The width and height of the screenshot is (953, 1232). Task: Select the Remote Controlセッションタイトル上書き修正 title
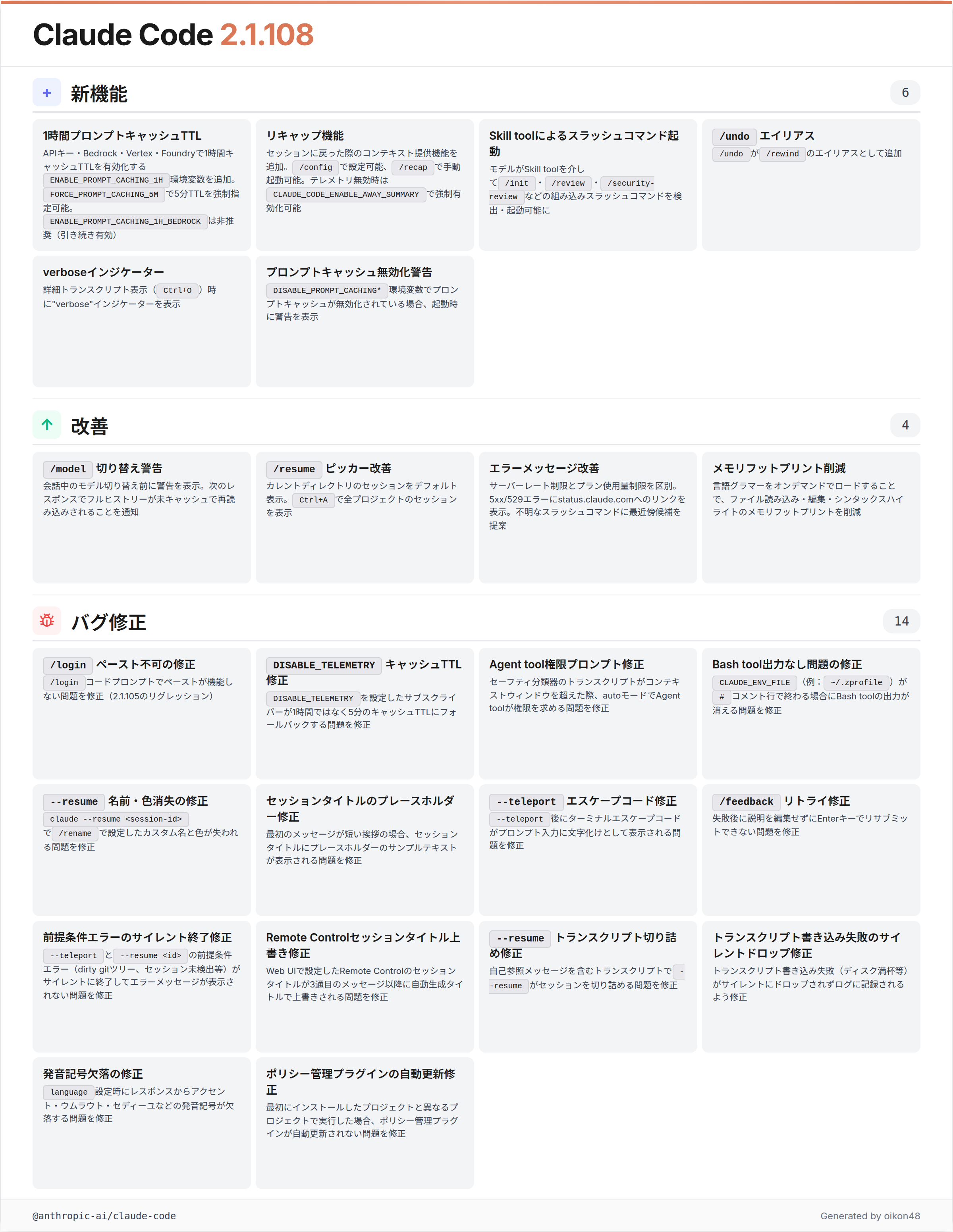pos(363,946)
